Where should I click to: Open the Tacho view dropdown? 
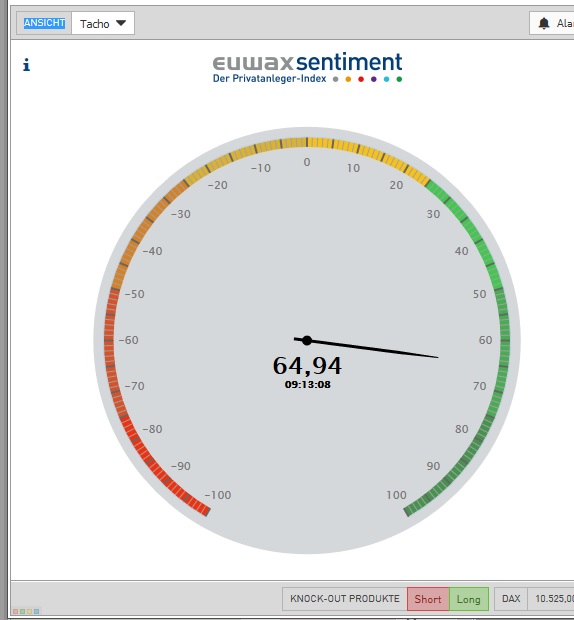103,23
